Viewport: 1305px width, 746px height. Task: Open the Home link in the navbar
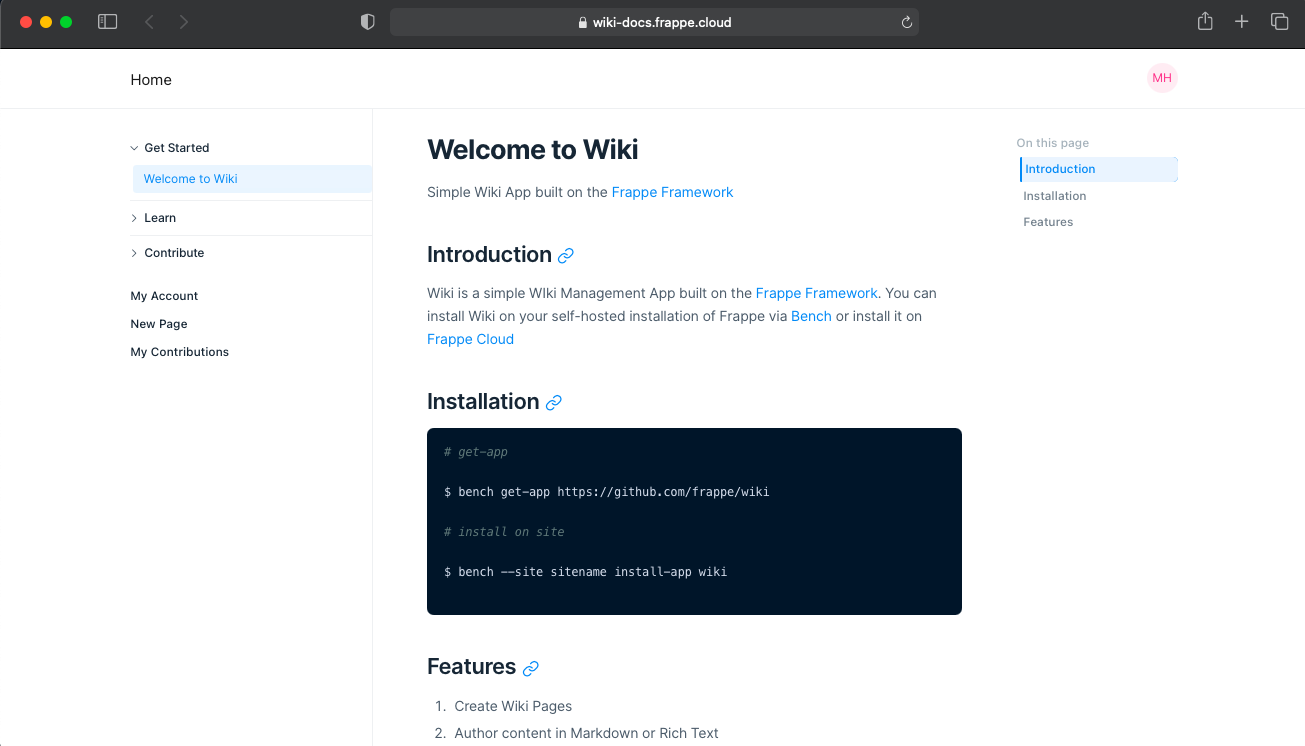[151, 80]
